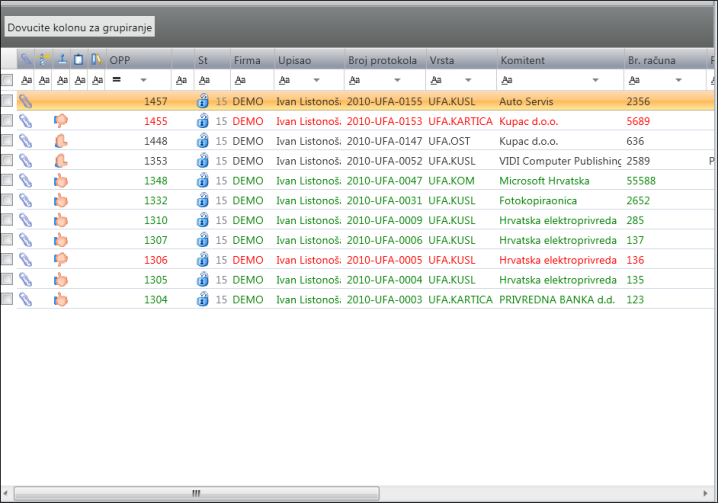Open the Broj protokola filter dropdown
Viewport: 718px width, 503px height.
pyautogui.click(x=397, y=80)
